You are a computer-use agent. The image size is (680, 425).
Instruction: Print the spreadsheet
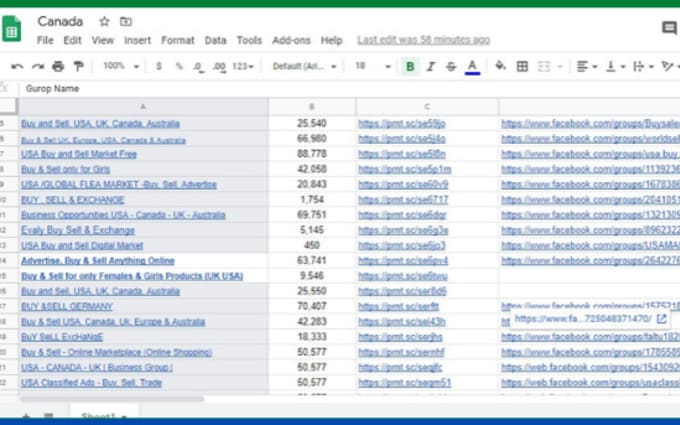tap(58, 66)
